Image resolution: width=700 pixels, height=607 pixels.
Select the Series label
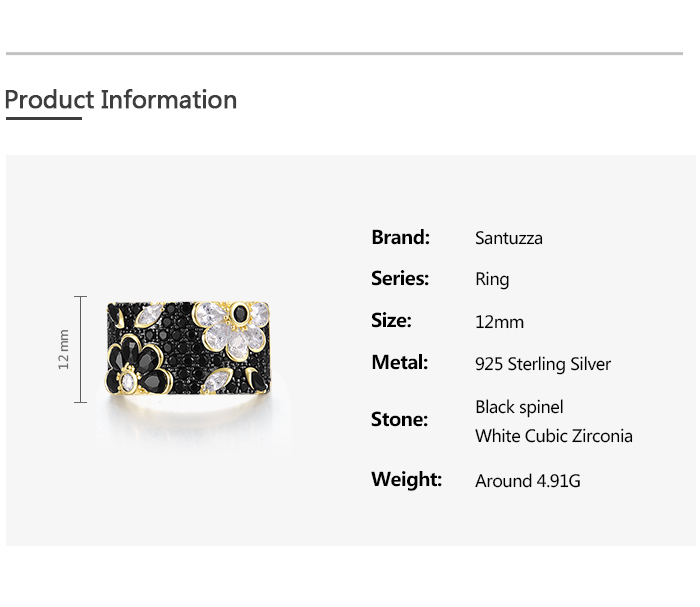pyautogui.click(x=400, y=279)
